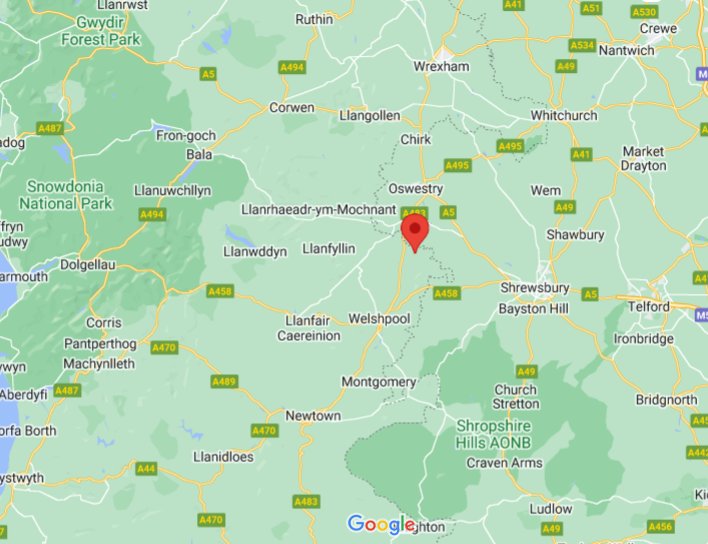This screenshot has height=544, width=708.
Task: Click the A458 road shield near Shrewsbury
Action: coord(446,293)
